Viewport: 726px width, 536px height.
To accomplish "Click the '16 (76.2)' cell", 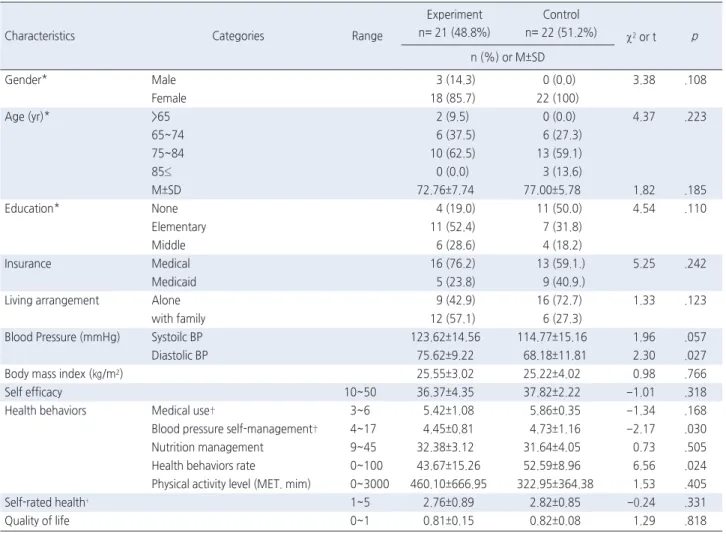I will pyautogui.click(x=453, y=263).
